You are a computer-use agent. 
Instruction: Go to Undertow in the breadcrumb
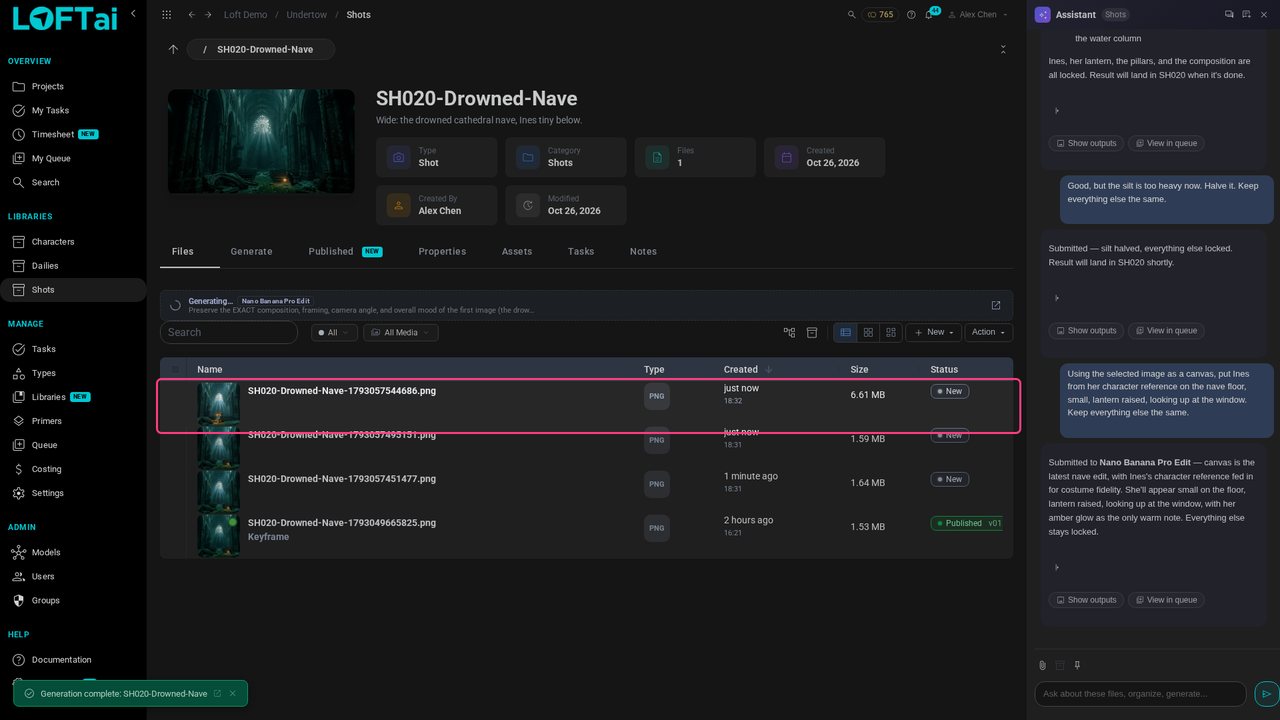point(304,15)
